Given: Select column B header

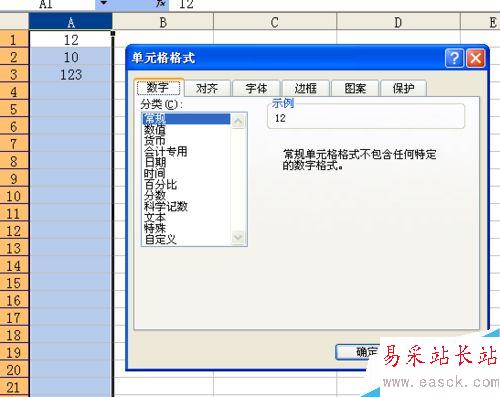Looking at the screenshot, I should (x=163, y=23).
